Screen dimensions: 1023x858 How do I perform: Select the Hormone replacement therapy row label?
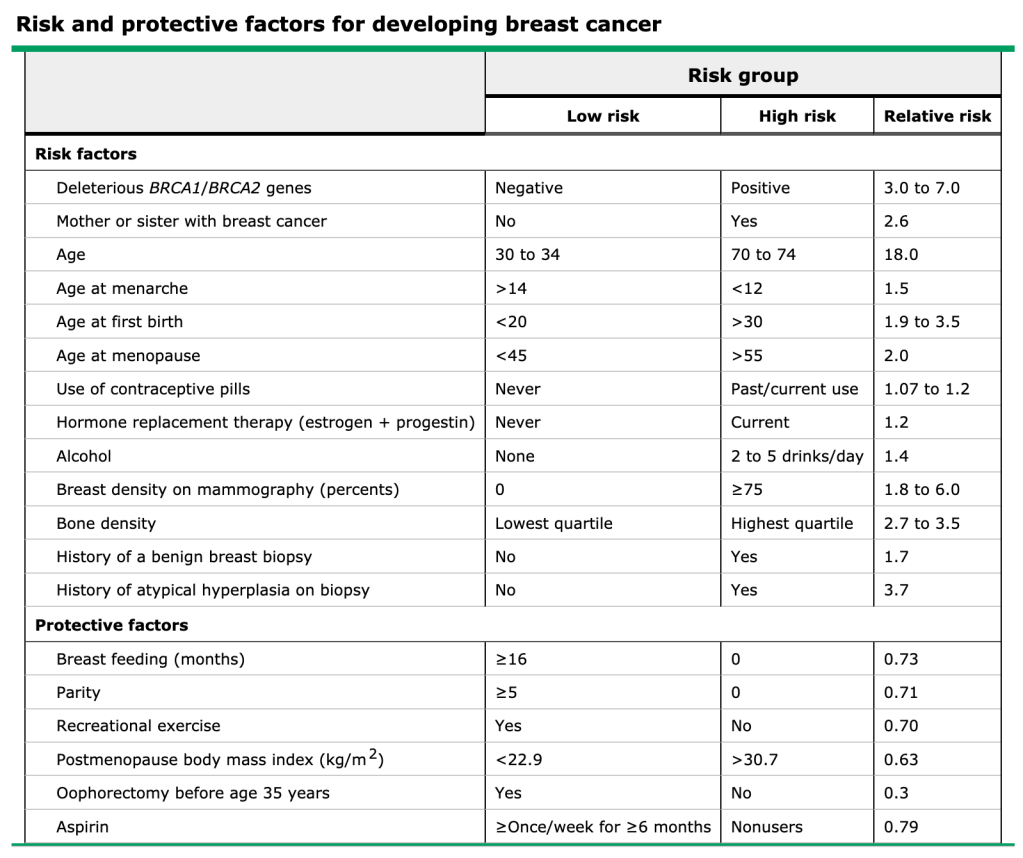(x=265, y=423)
